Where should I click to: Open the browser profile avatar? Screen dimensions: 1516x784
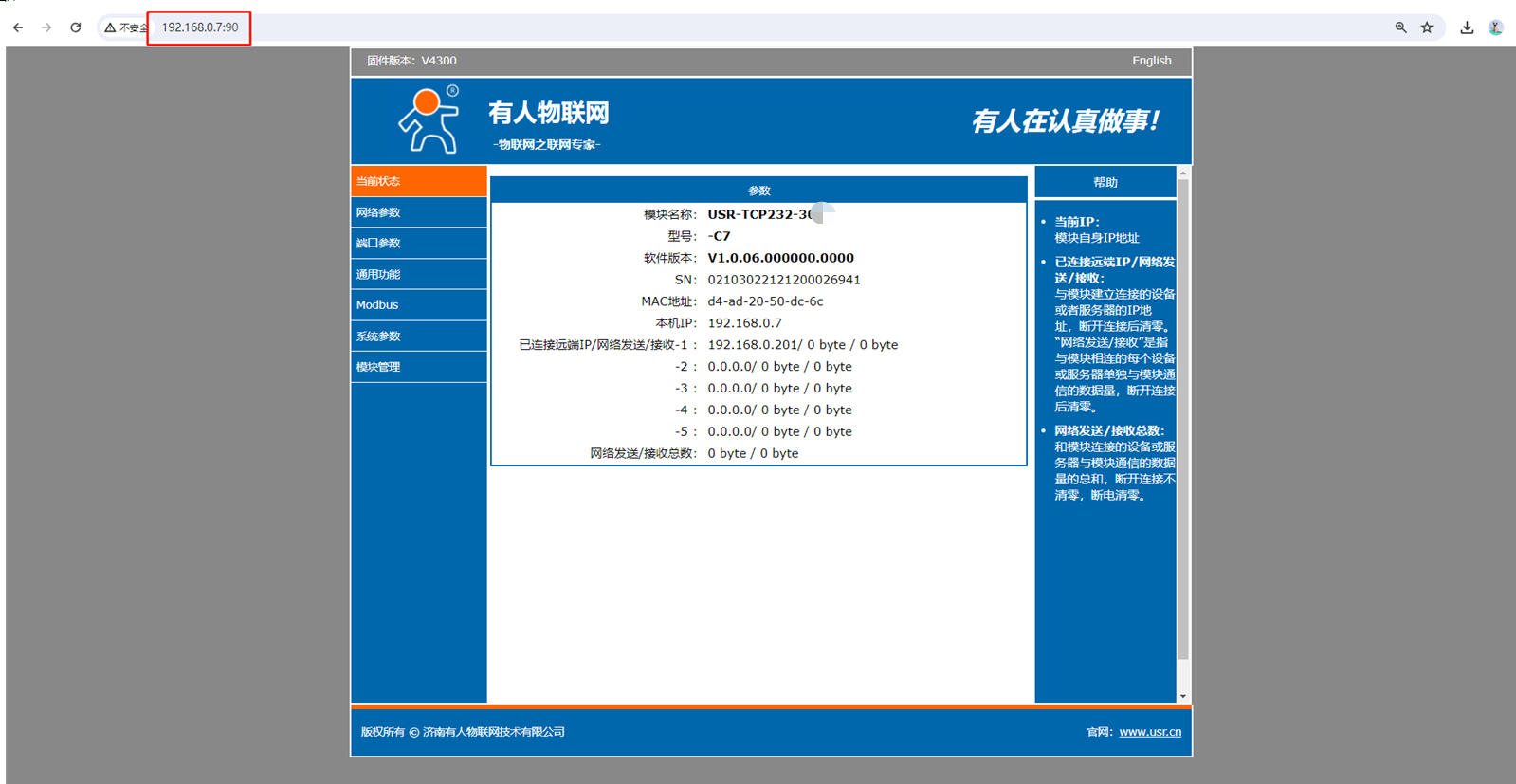pyautogui.click(x=1496, y=27)
